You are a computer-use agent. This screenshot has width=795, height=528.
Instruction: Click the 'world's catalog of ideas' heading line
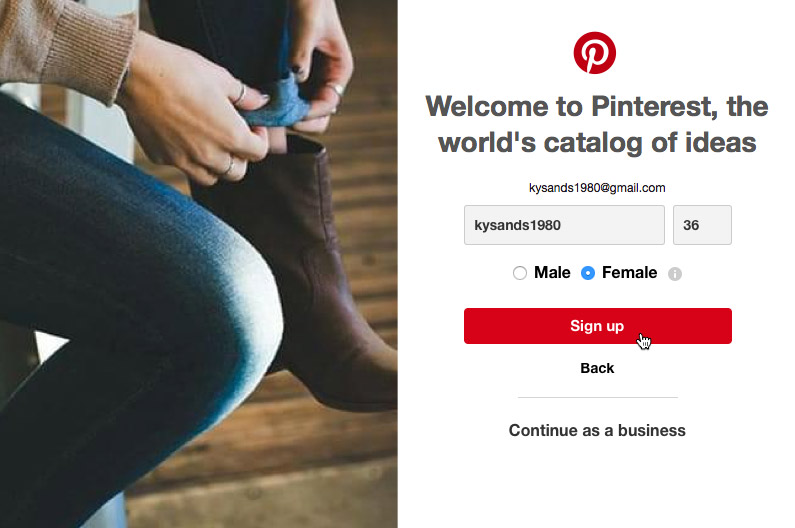(x=597, y=142)
